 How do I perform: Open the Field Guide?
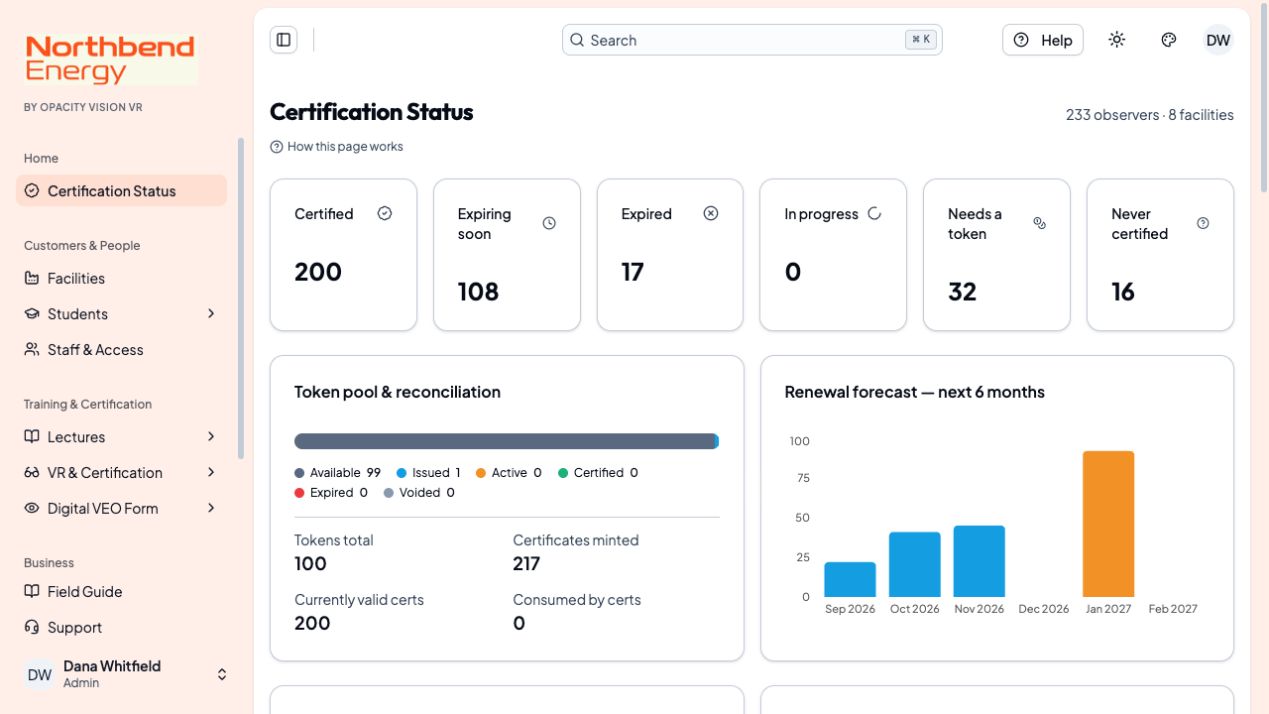[121, 592]
